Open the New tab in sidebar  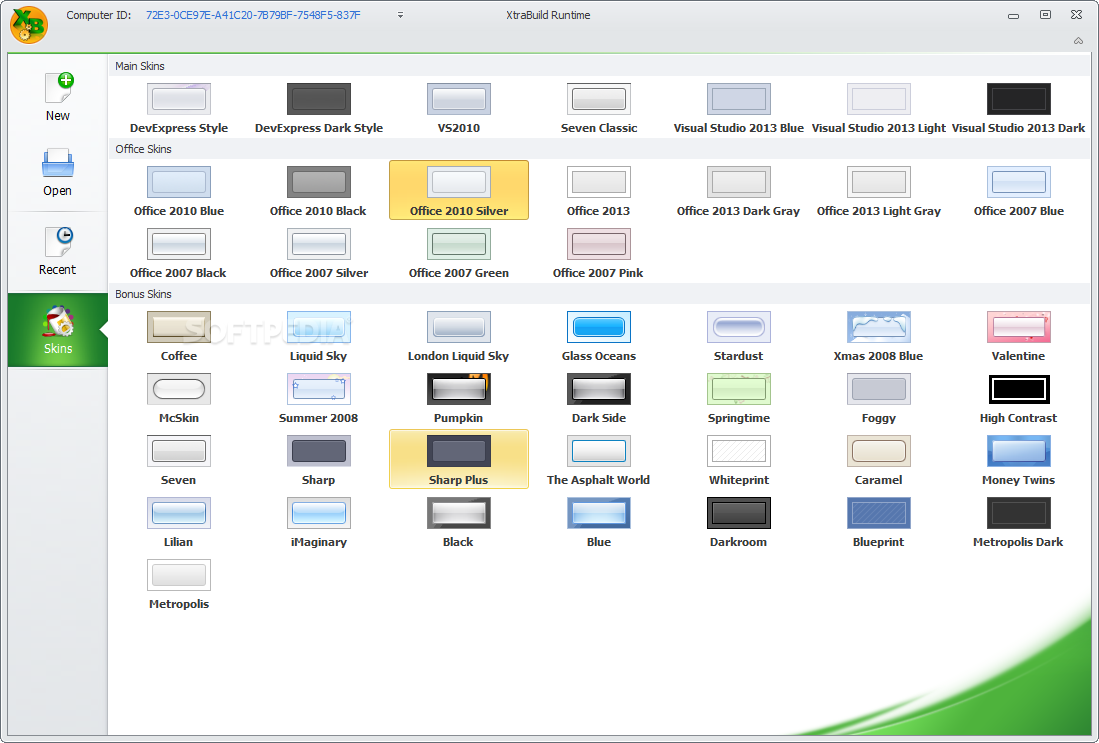click(x=57, y=97)
